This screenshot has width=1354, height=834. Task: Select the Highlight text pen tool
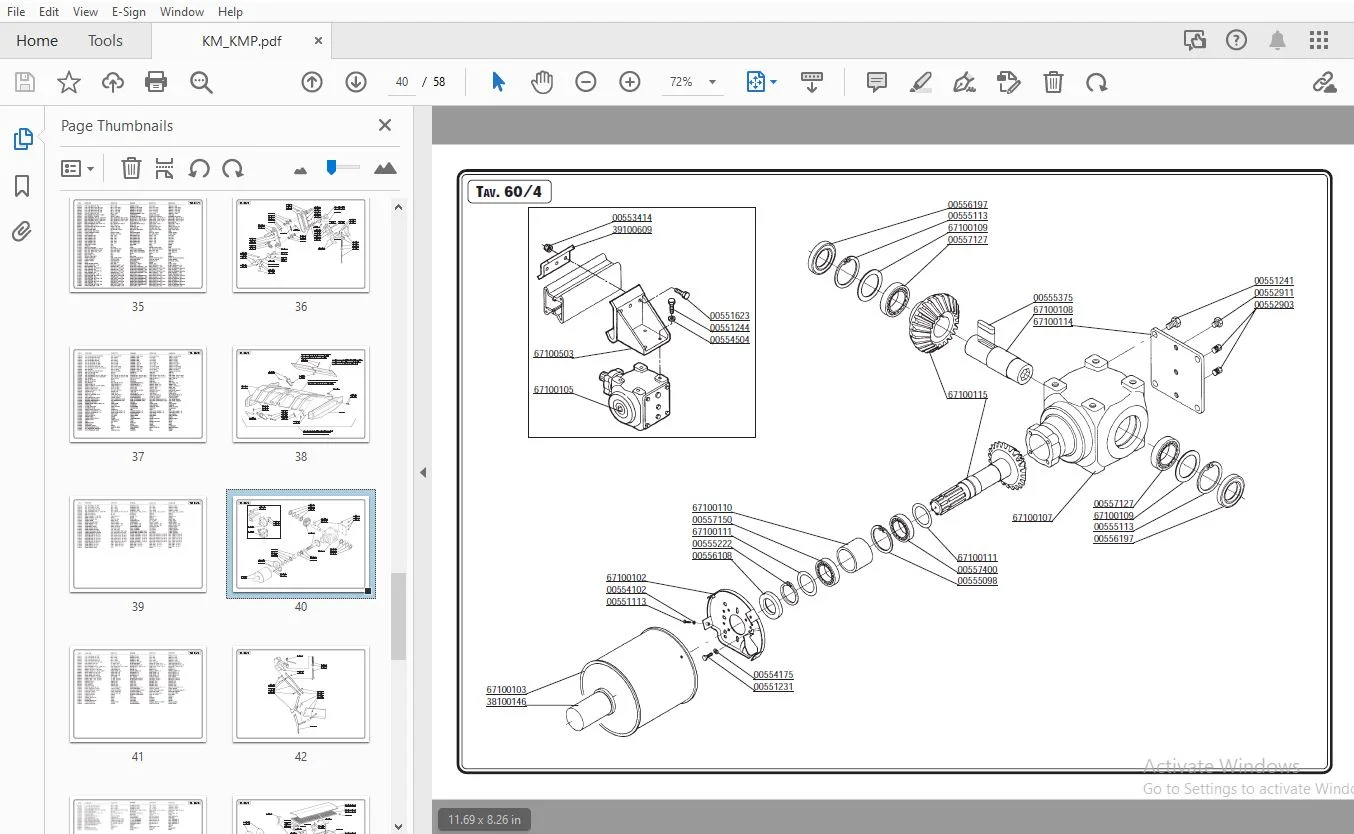tap(921, 82)
